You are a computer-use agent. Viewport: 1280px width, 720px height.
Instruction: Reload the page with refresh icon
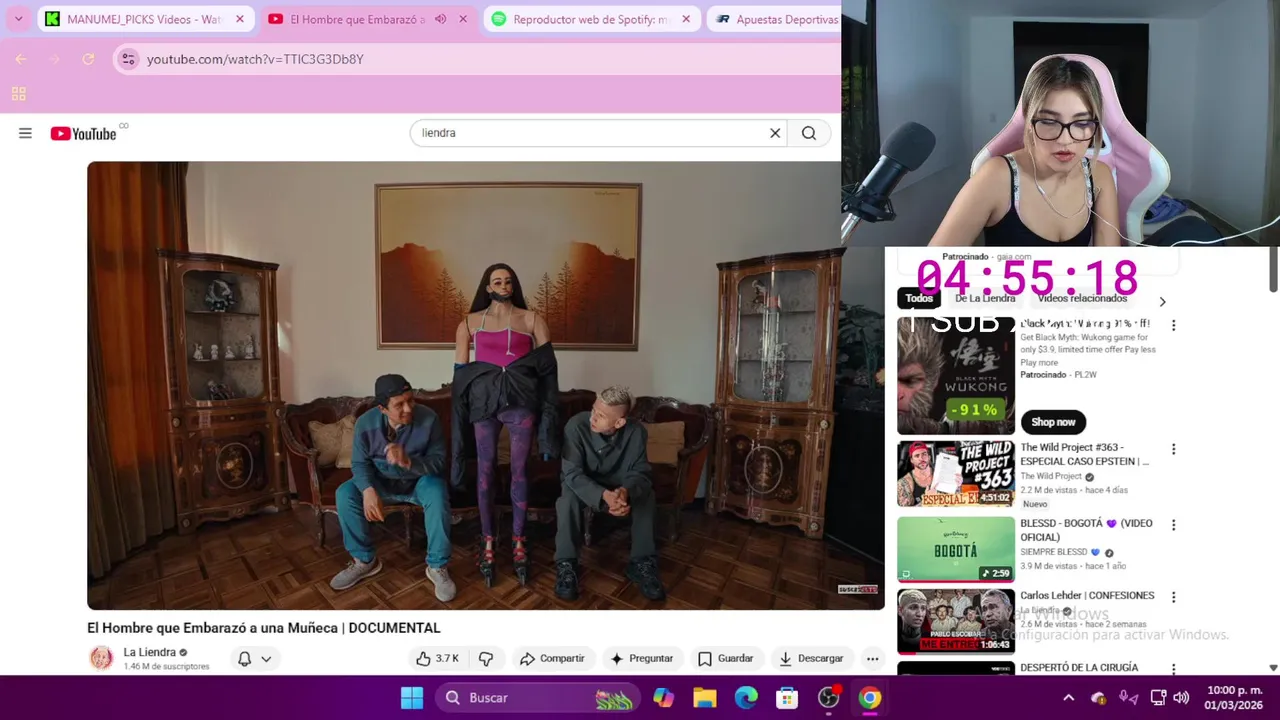[x=88, y=59]
